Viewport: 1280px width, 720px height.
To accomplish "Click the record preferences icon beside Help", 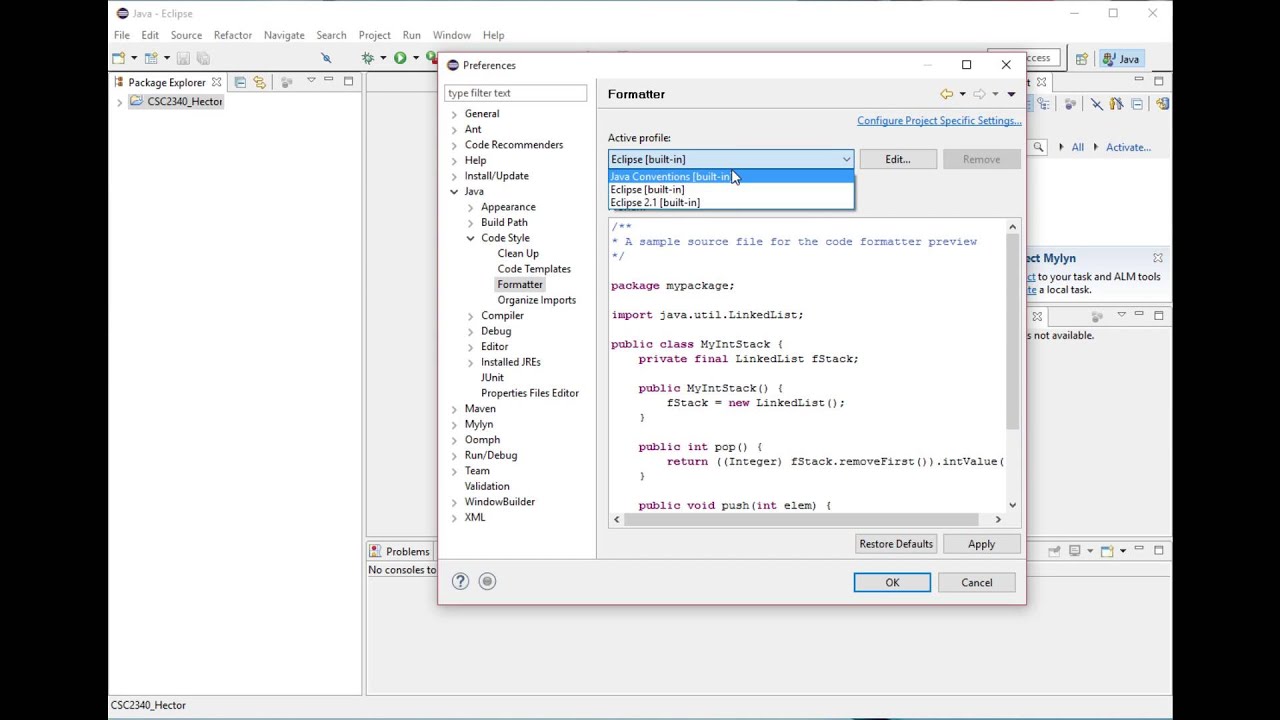I will pos(487,581).
